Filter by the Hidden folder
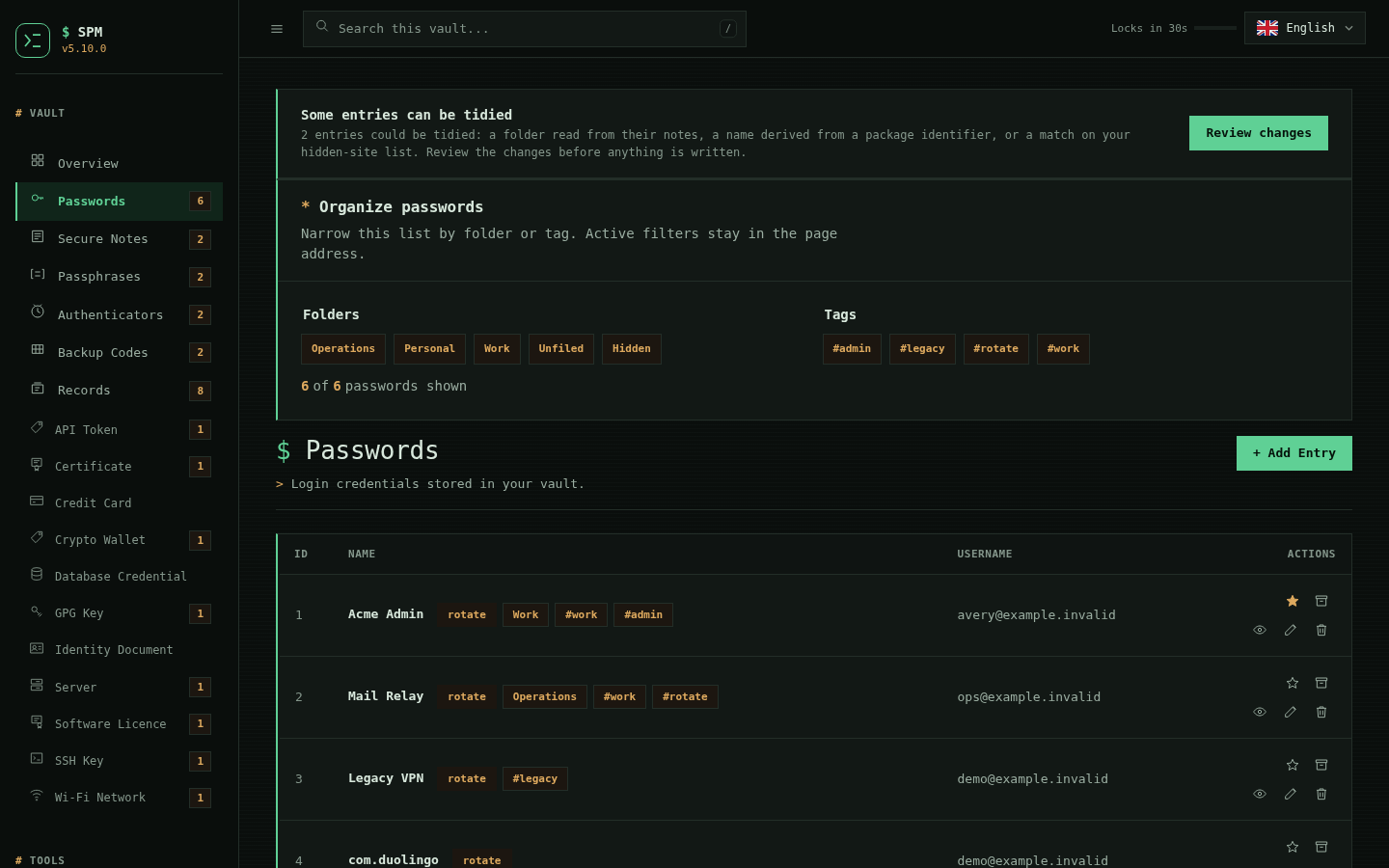 [632, 349]
